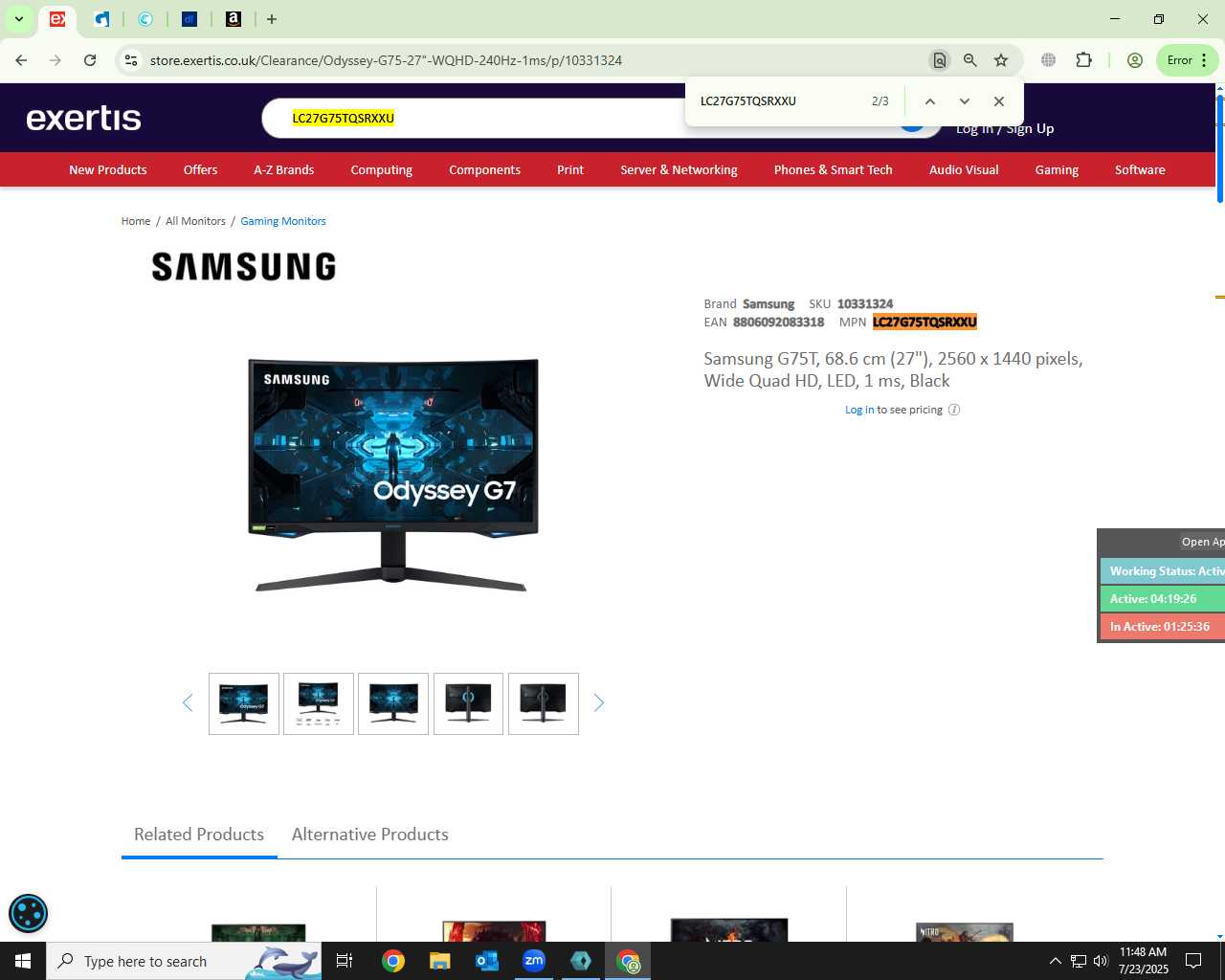Open File Explorer from taskbar

coord(439,961)
